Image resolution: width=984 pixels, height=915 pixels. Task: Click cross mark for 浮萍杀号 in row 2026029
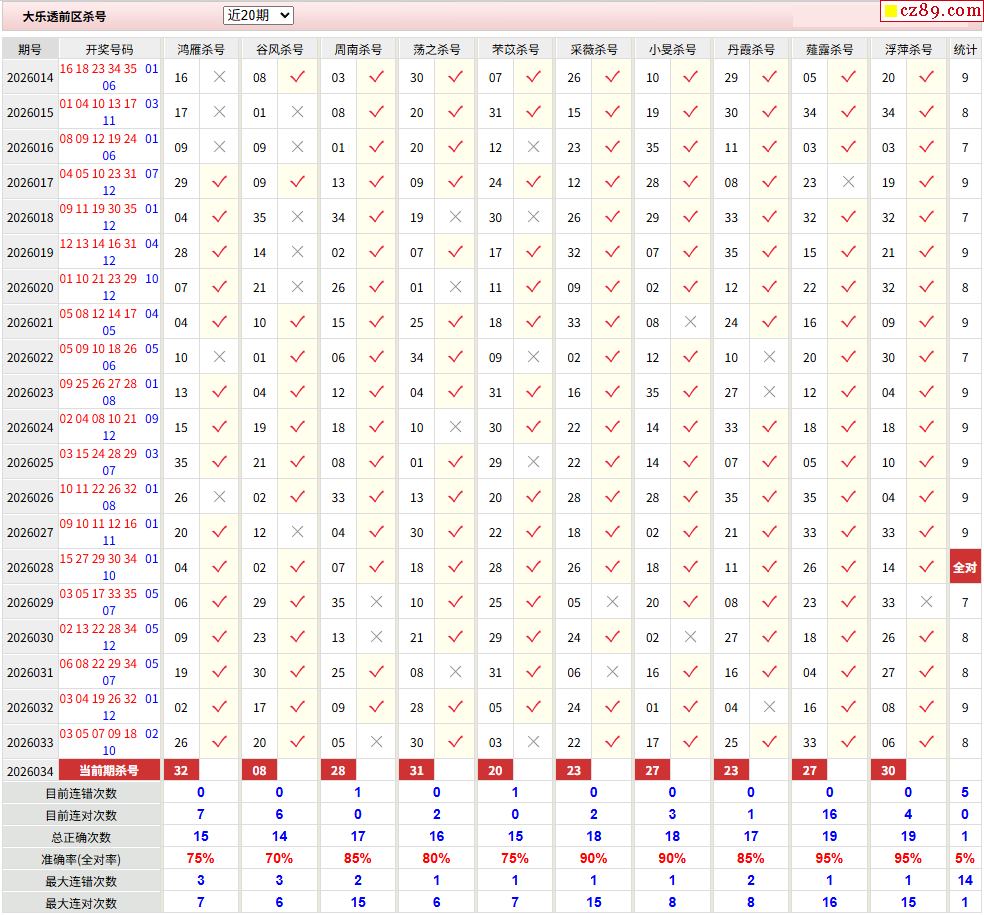click(x=926, y=602)
